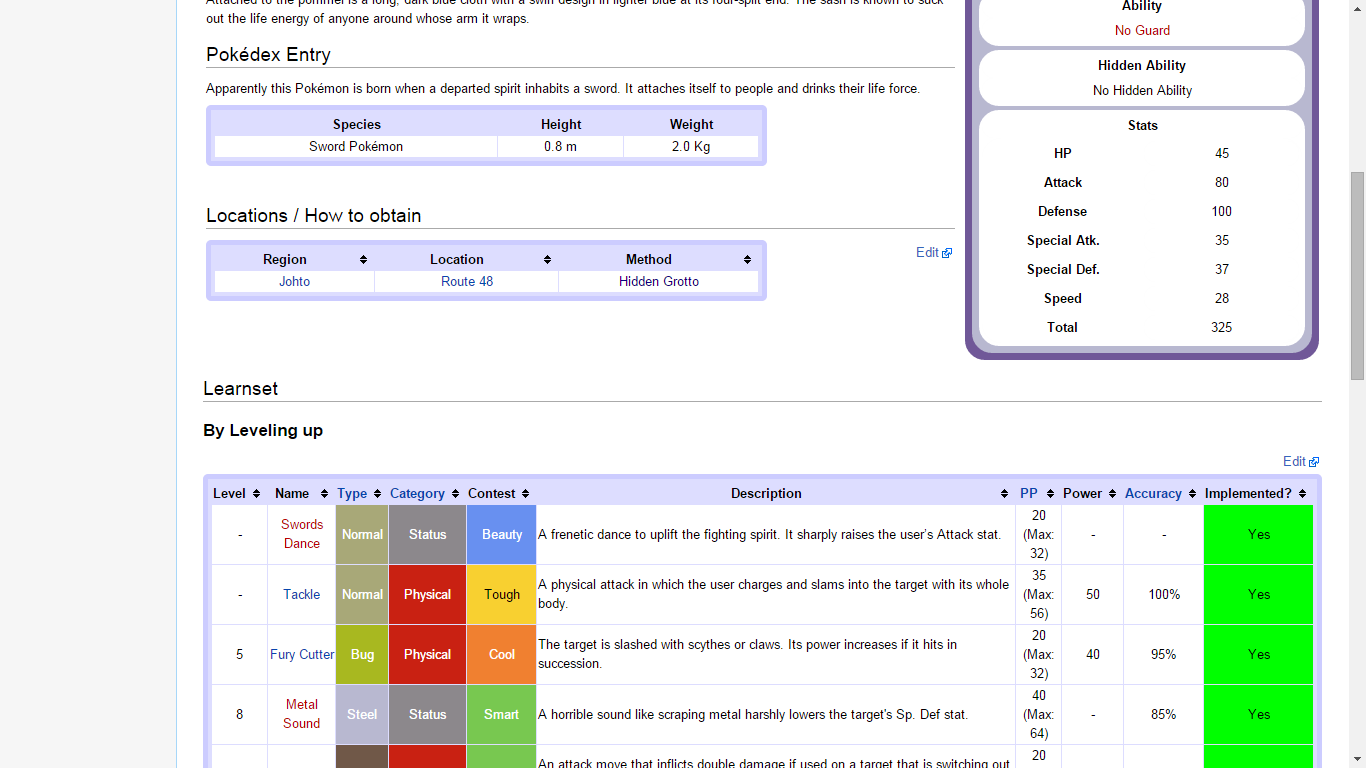The height and width of the screenshot is (768, 1366).
Task: Click the 0.8 m height value
Action: coord(560,147)
